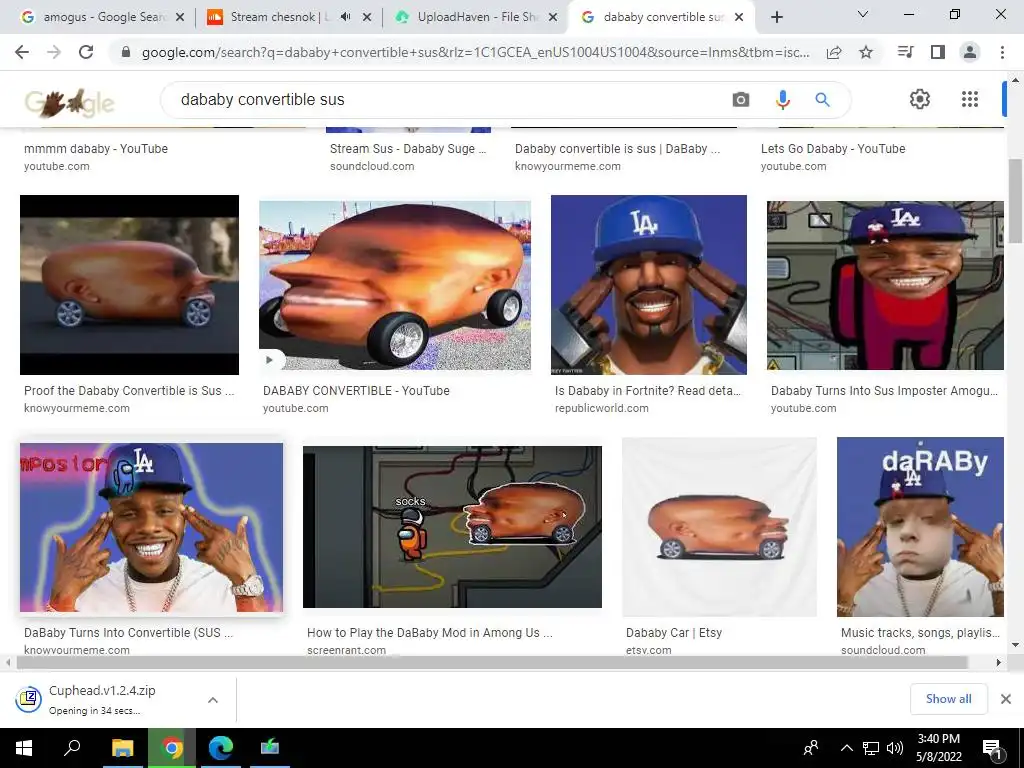Click How to Play the DaBaby Mod link

430,632
